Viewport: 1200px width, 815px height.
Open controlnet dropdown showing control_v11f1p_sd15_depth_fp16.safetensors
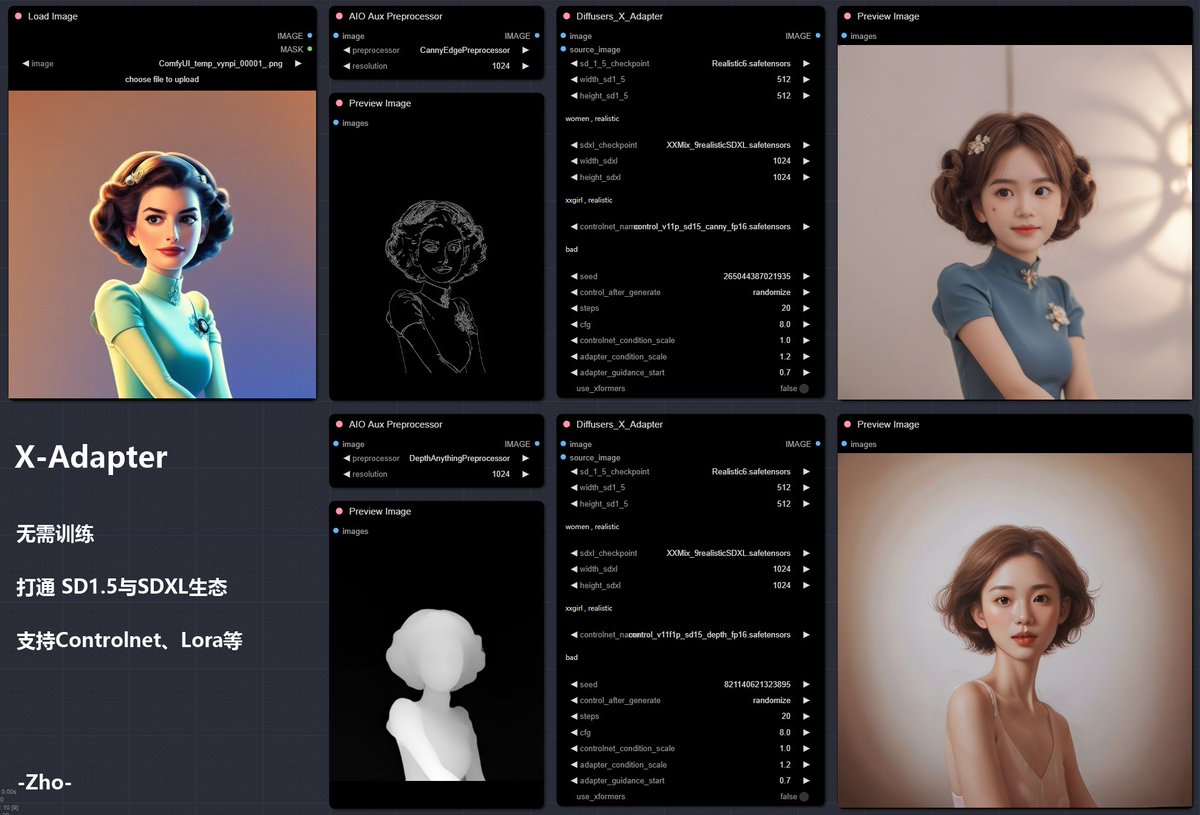690,635
